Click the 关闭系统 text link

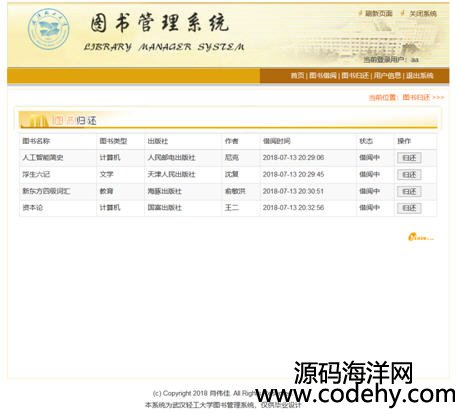[423, 13]
